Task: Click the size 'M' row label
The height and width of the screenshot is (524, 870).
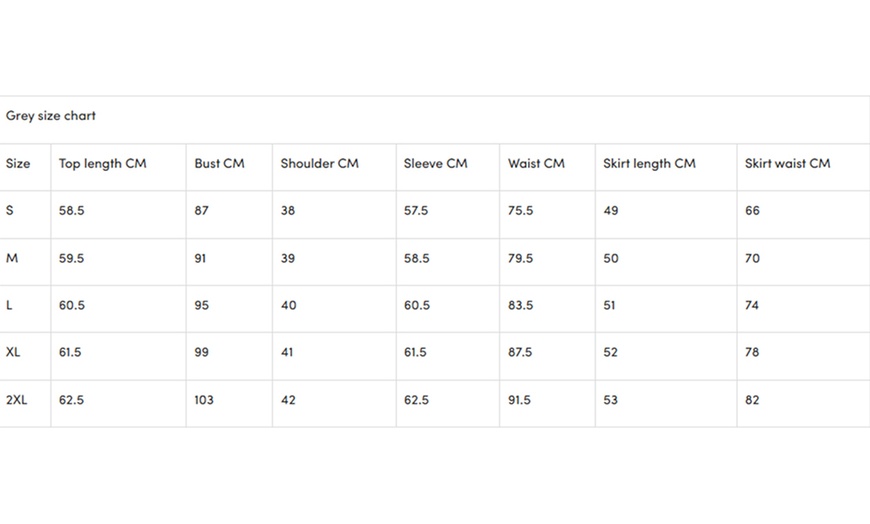Action: (12, 258)
